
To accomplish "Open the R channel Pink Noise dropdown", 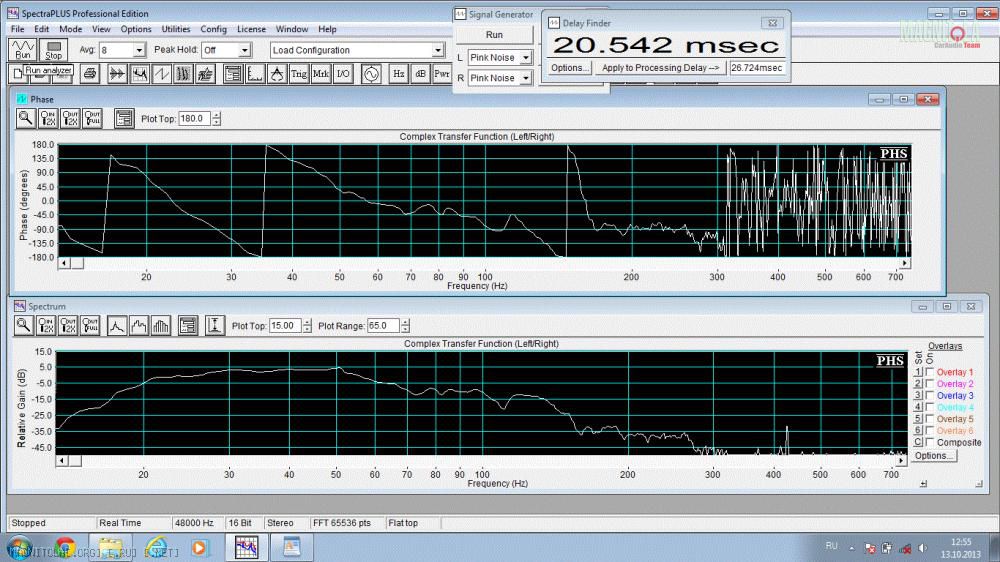I will point(526,78).
